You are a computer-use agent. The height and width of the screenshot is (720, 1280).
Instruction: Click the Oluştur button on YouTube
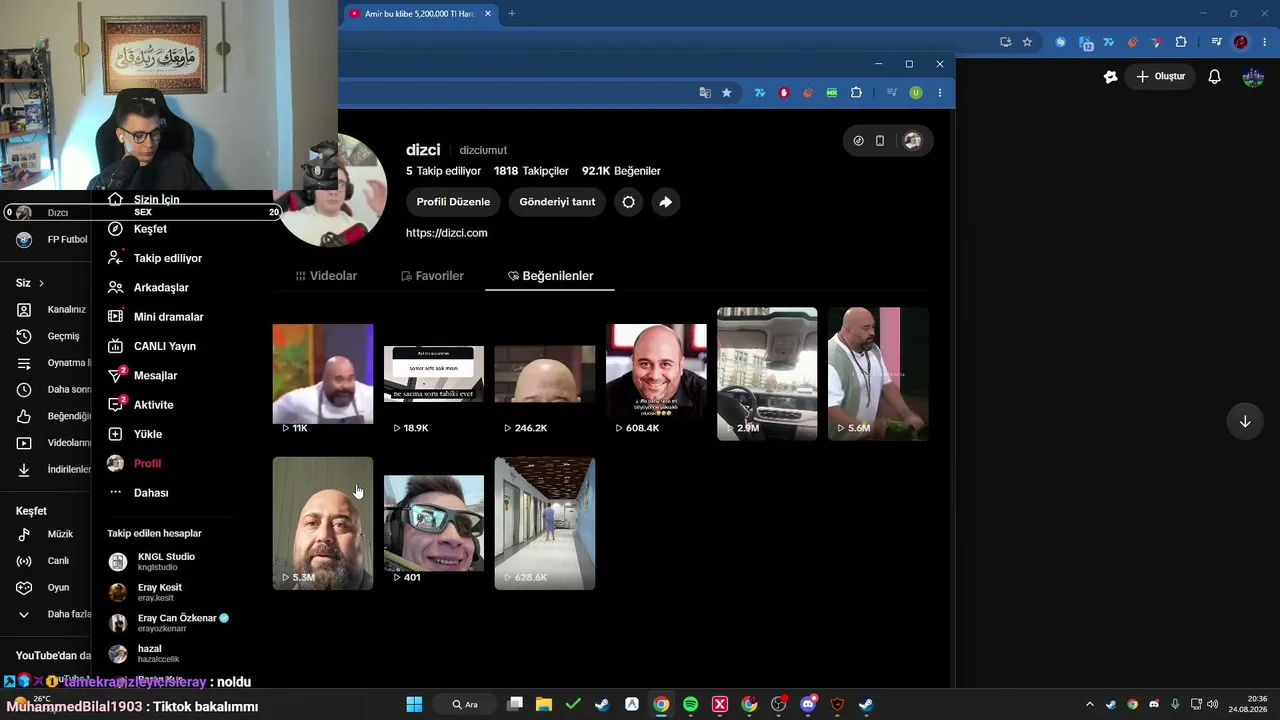point(1161,77)
